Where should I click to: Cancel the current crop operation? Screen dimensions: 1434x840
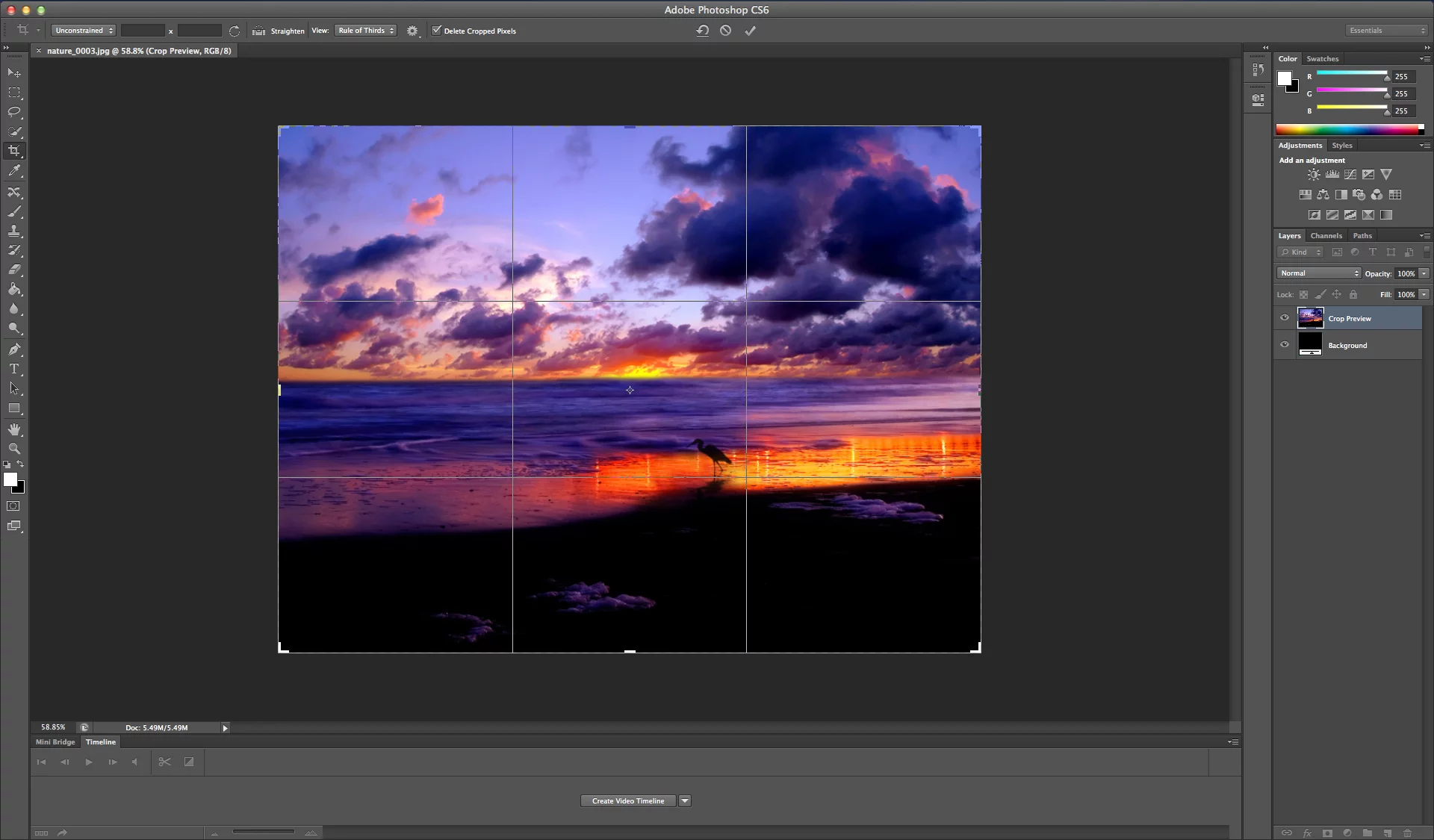click(x=725, y=31)
